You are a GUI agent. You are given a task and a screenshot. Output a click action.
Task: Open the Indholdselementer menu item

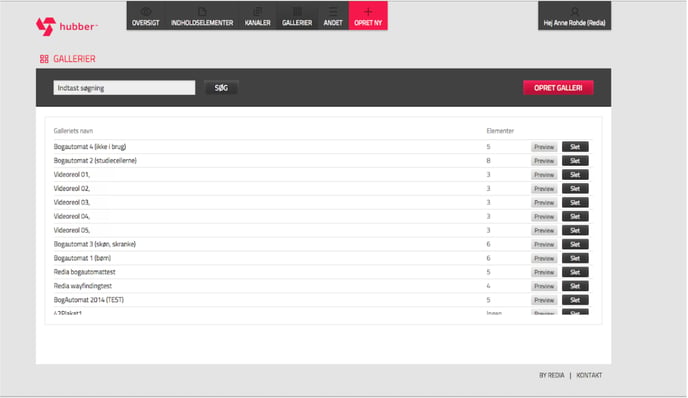(x=202, y=16)
